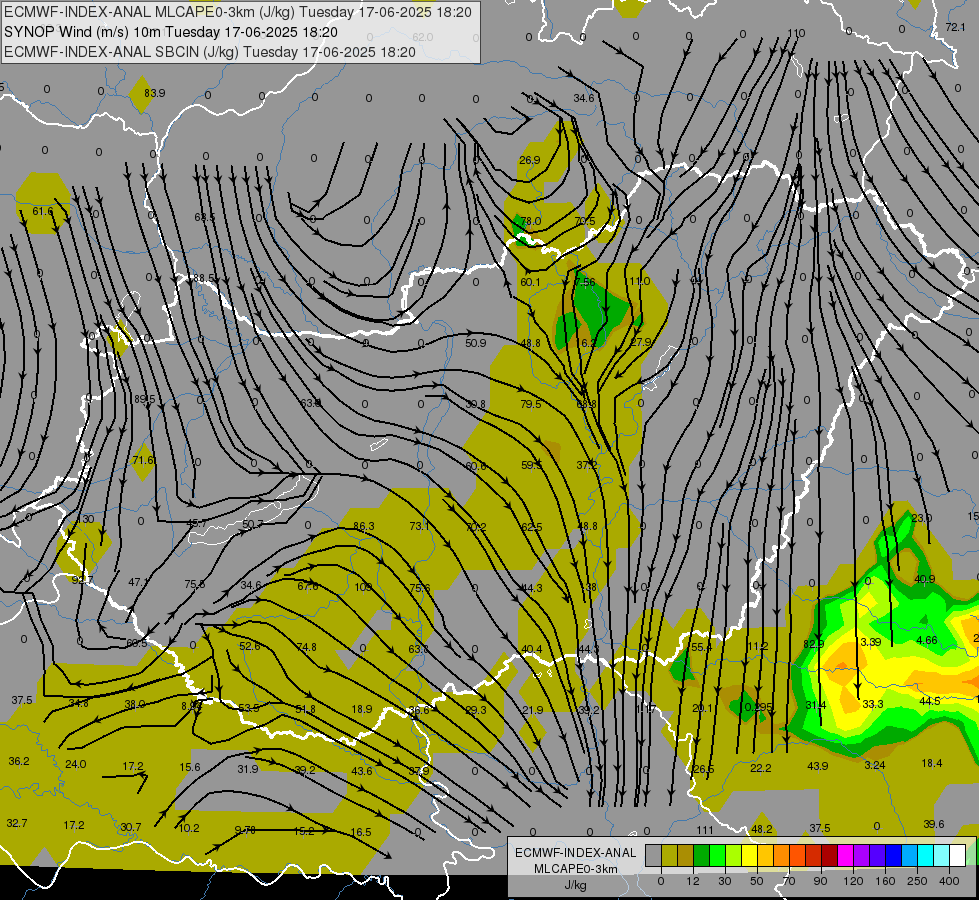Click the map value 18.4

click(x=932, y=763)
